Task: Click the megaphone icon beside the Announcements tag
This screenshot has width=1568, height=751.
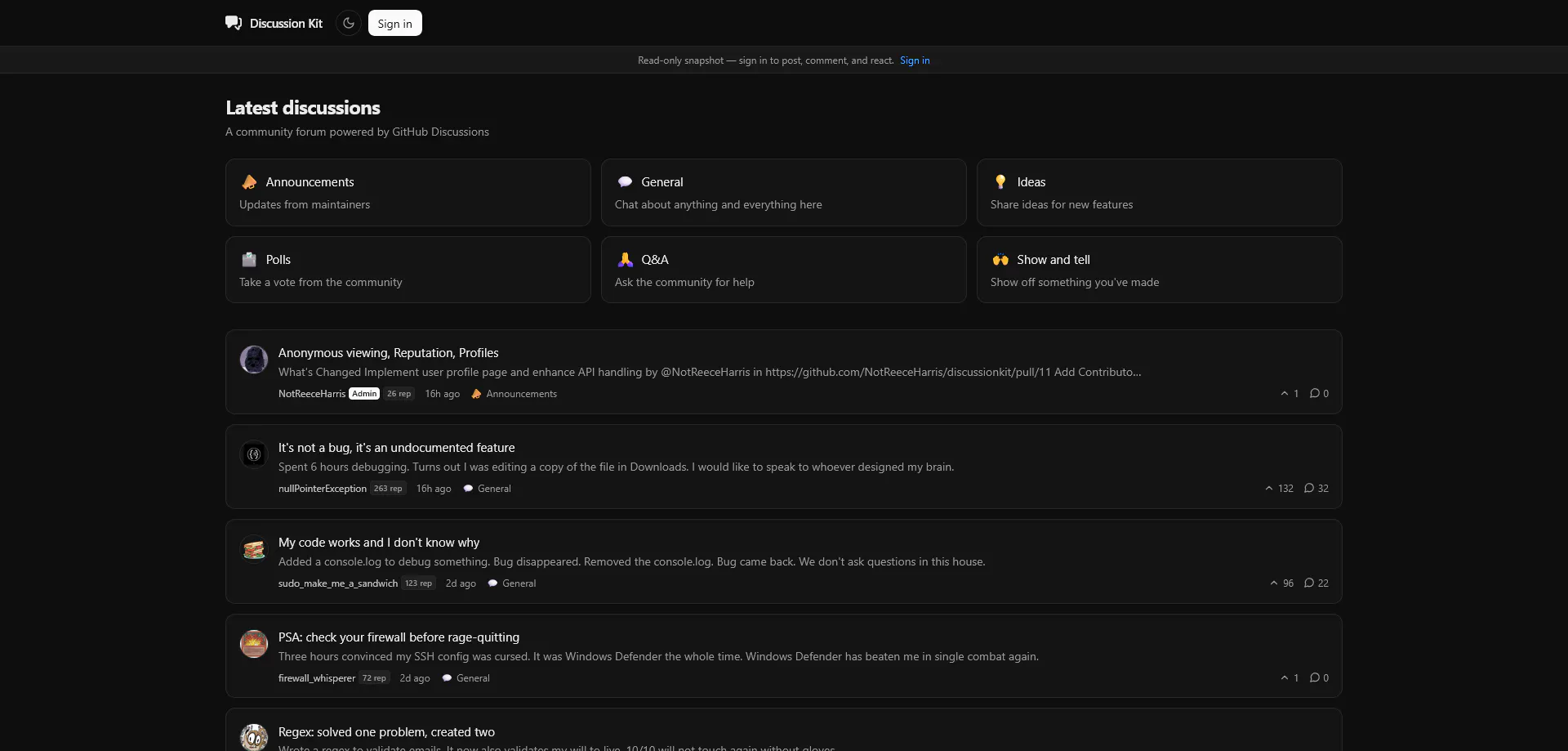Action: coord(476,394)
